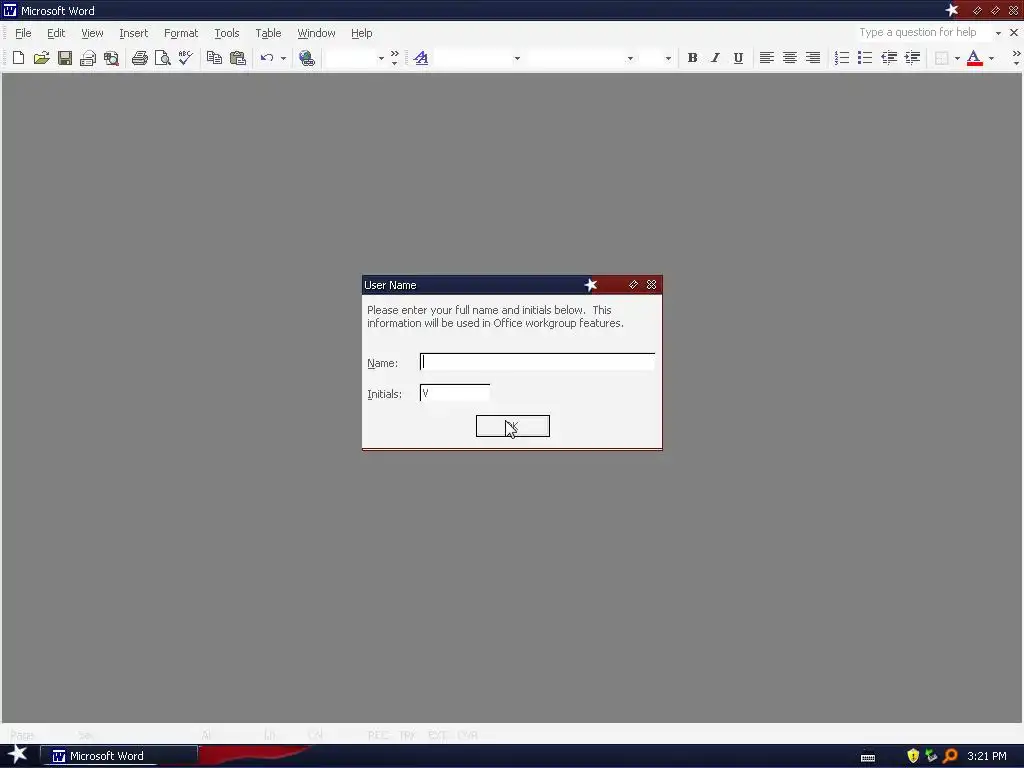Open the Table menu
This screenshot has height=768, width=1024.
[x=268, y=33]
